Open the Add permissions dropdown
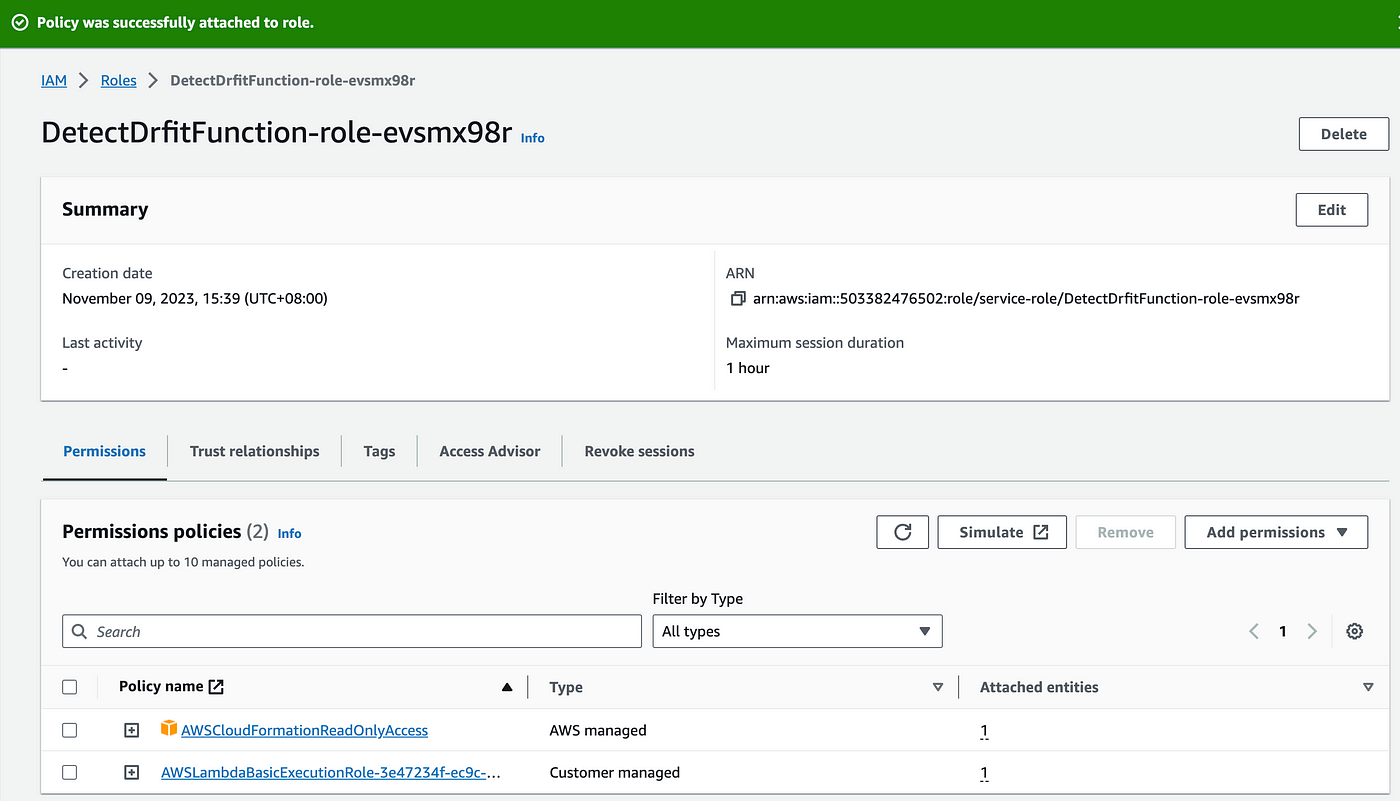The width and height of the screenshot is (1400, 801). click(1276, 532)
